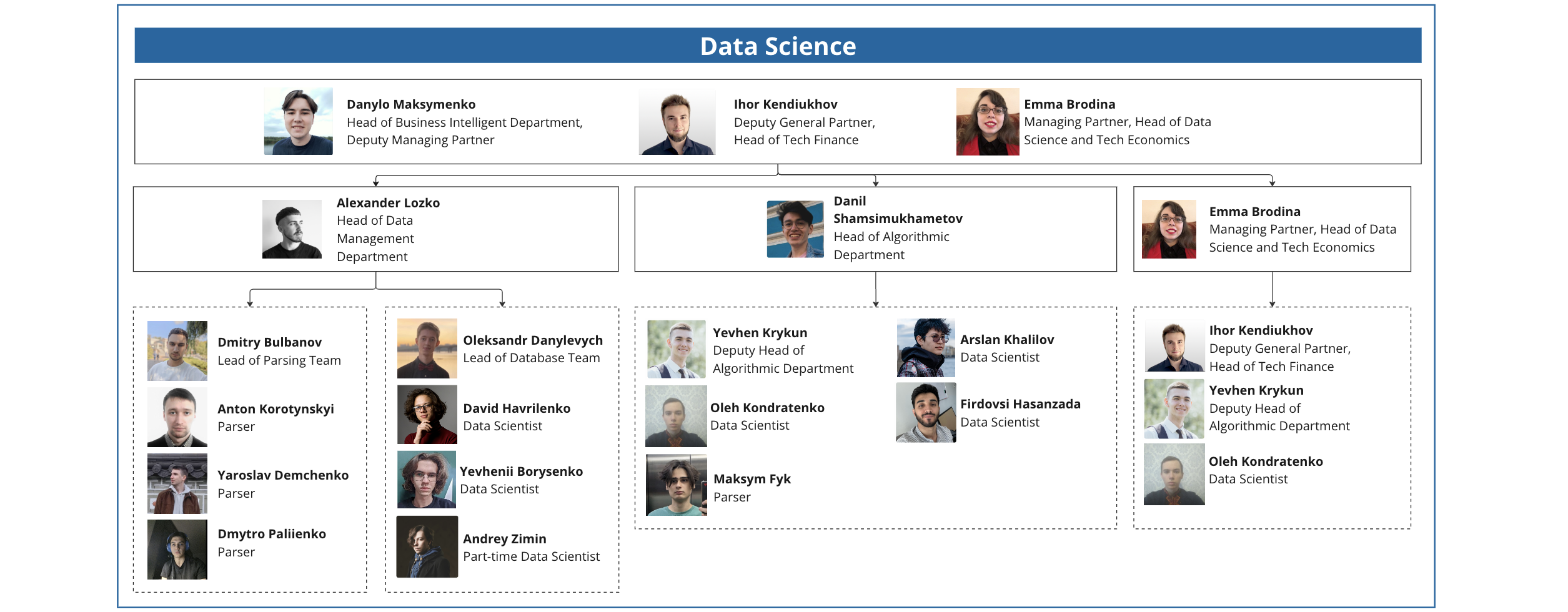Image resolution: width=1568 pixels, height=612 pixels.
Task: Click Dmytro Paliienko's photo thumbnail
Action: pos(177,550)
